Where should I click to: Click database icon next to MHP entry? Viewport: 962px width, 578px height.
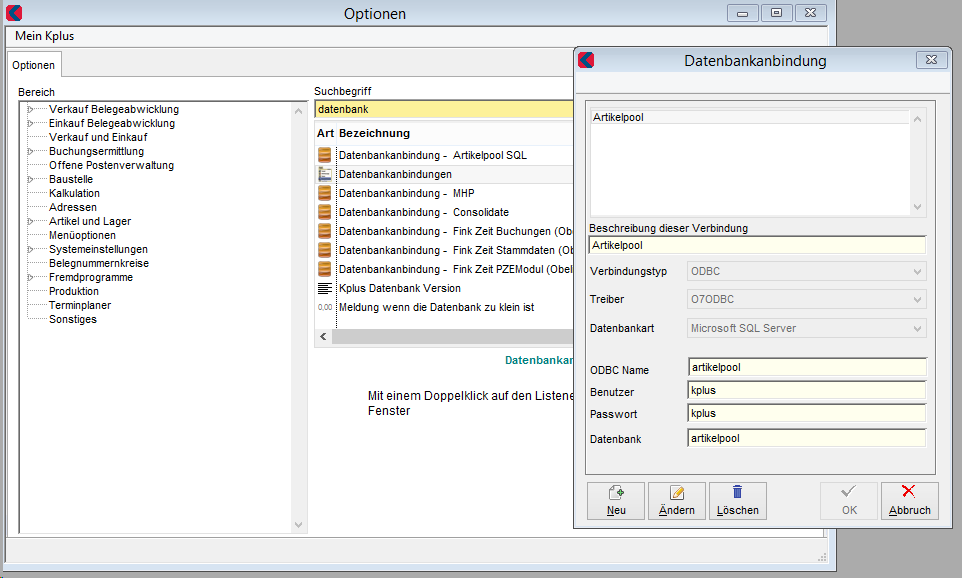click(324, 193)
